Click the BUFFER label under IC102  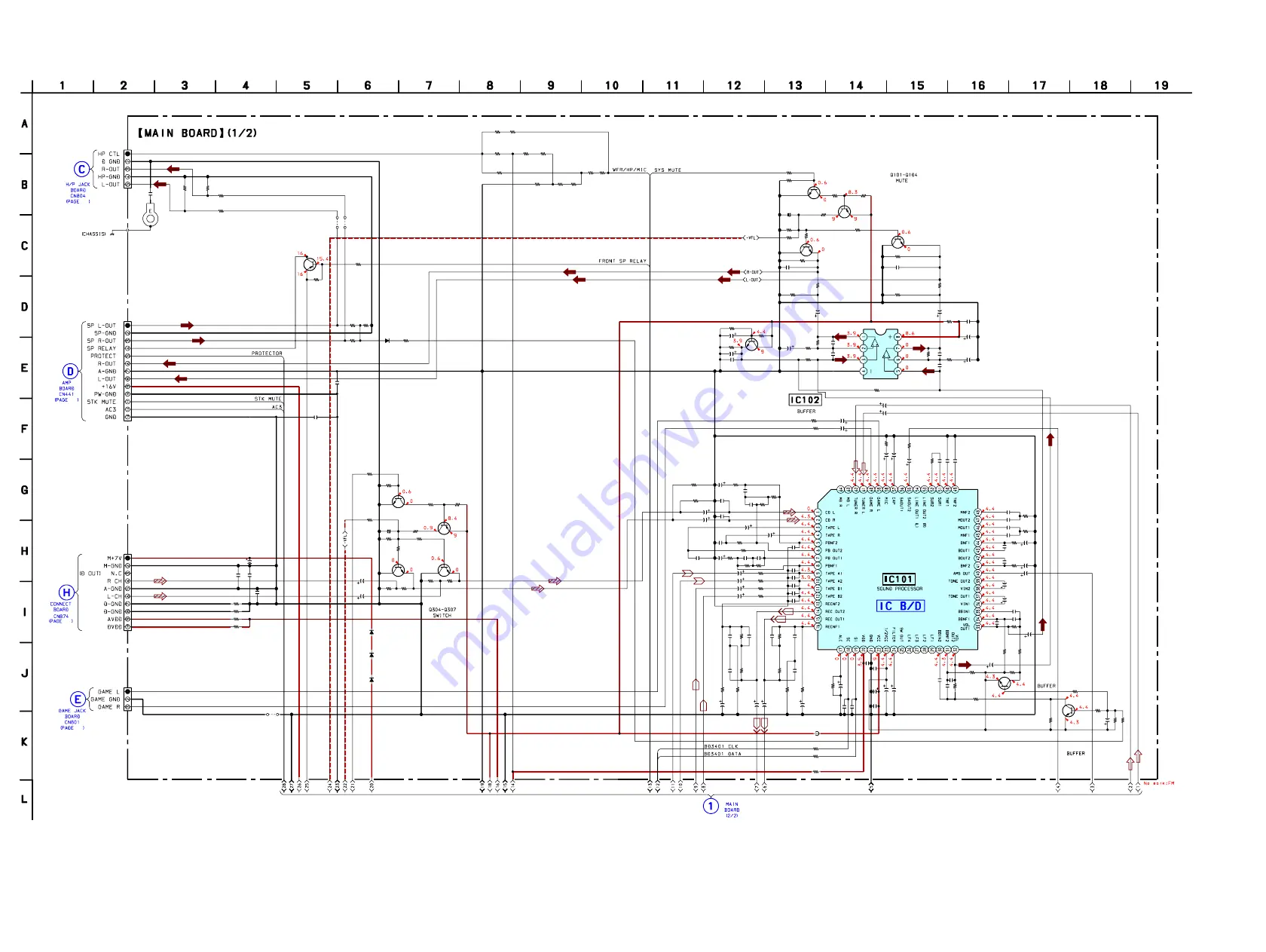pyautogui.click(x=806, y=412)
